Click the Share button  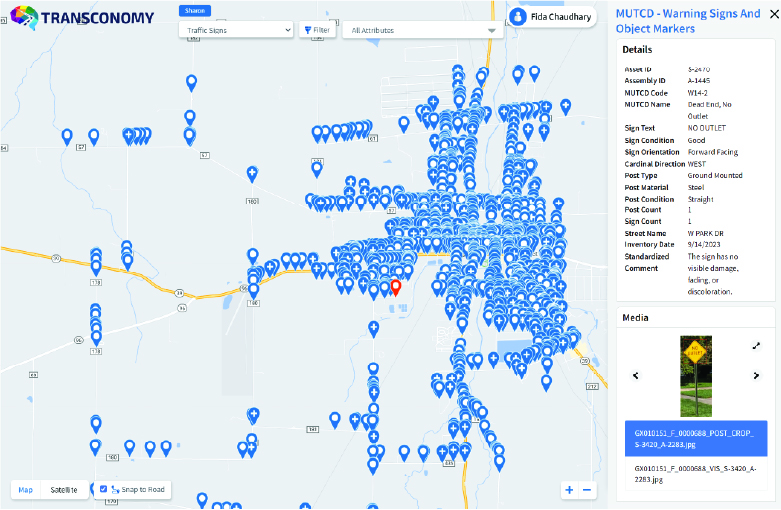point(195,10)
